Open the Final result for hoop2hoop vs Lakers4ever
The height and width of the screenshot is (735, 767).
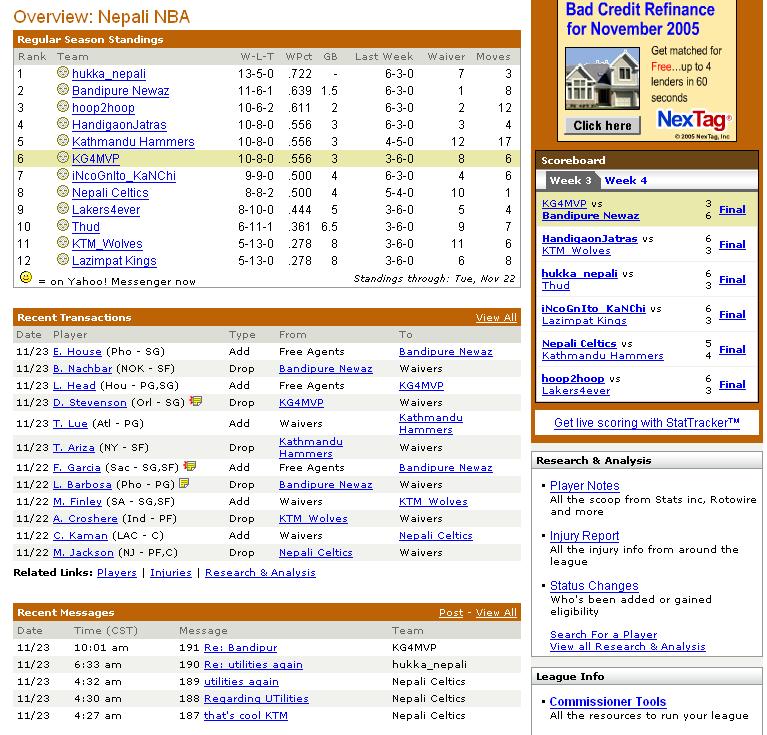[x=732, y=384]
